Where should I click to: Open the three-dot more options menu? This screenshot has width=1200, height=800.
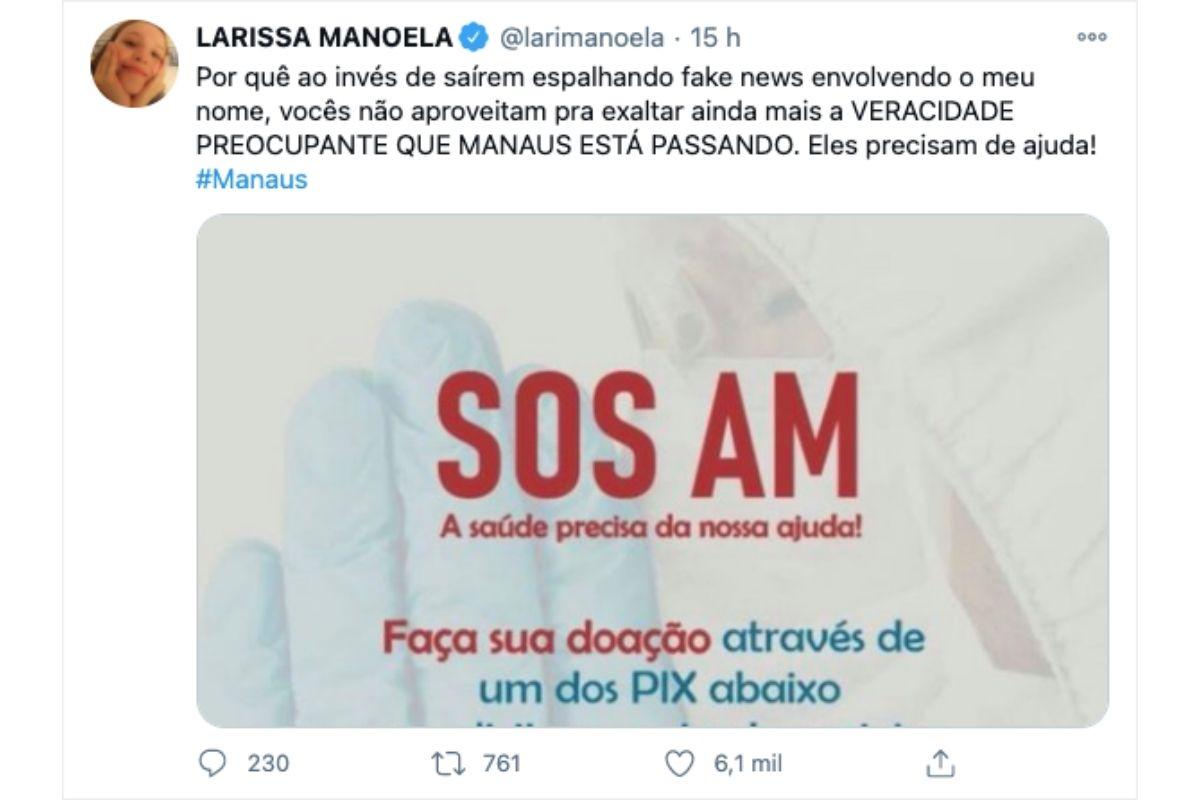pos(1091,37)
